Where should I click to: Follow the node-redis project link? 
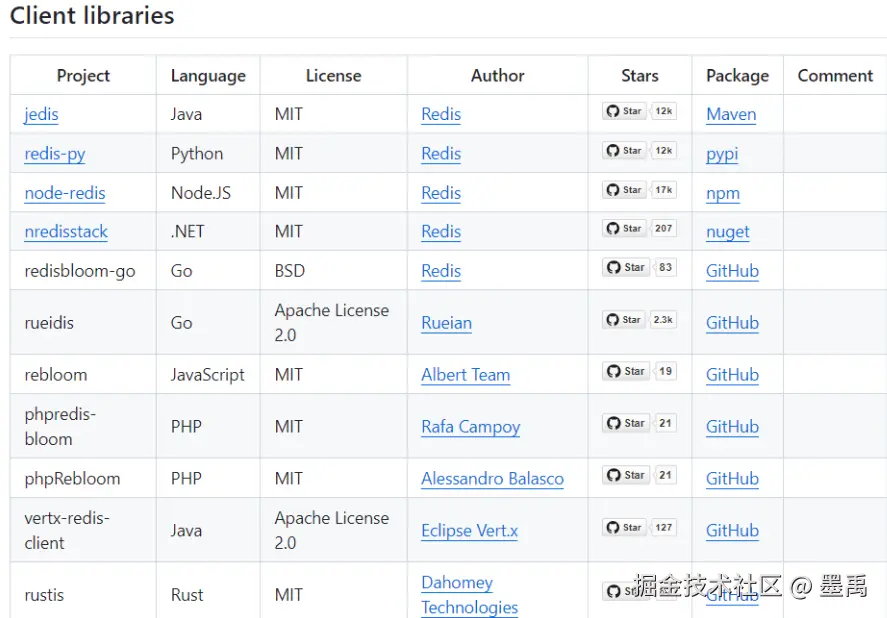click(x=64, y=192)
